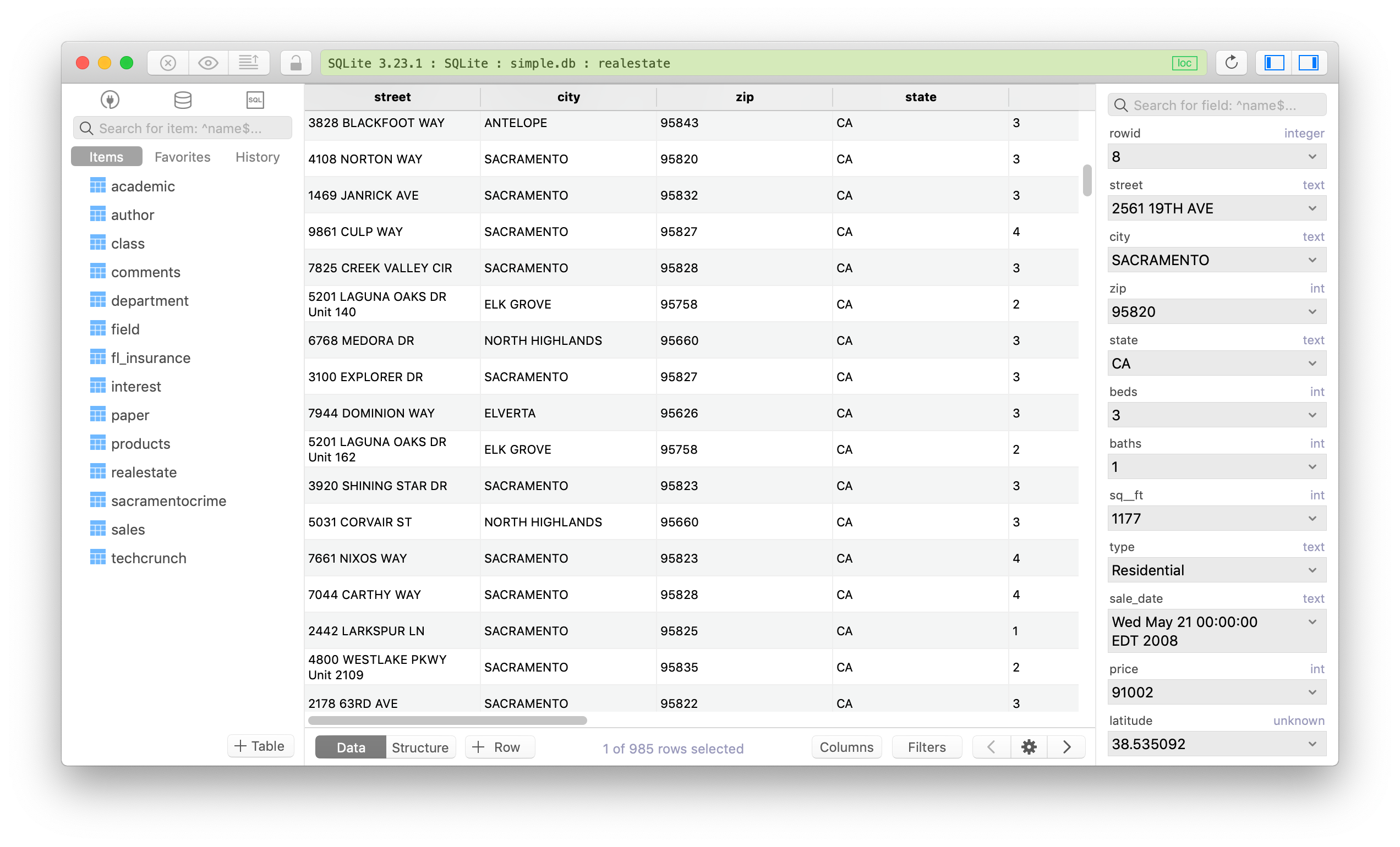Screen dimensions: 1400x847
Task: Click the lock icon in toolbar
Action: 296,63
